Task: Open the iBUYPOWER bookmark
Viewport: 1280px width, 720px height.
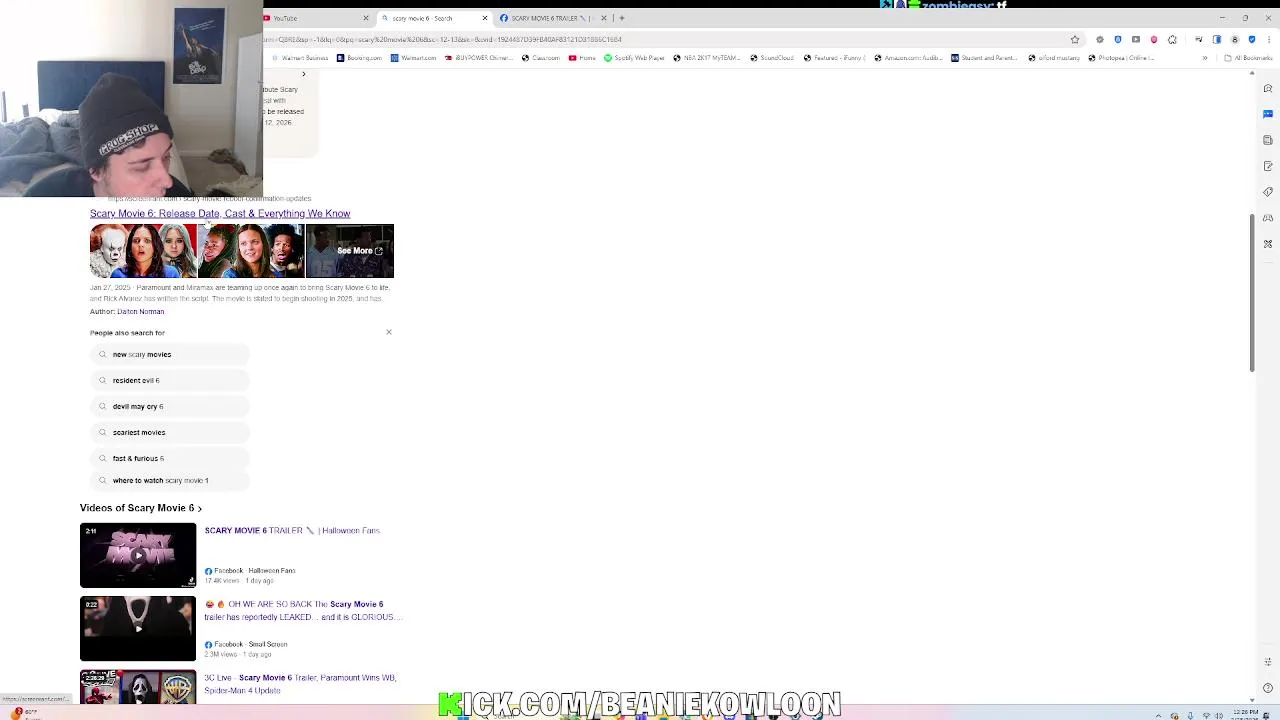Action: pyautogui.click(x=480, y=58)
